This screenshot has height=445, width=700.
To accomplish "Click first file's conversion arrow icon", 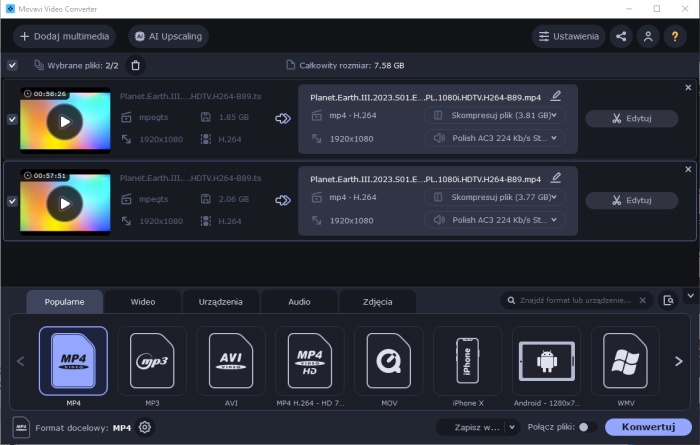I will pos(283,118).
